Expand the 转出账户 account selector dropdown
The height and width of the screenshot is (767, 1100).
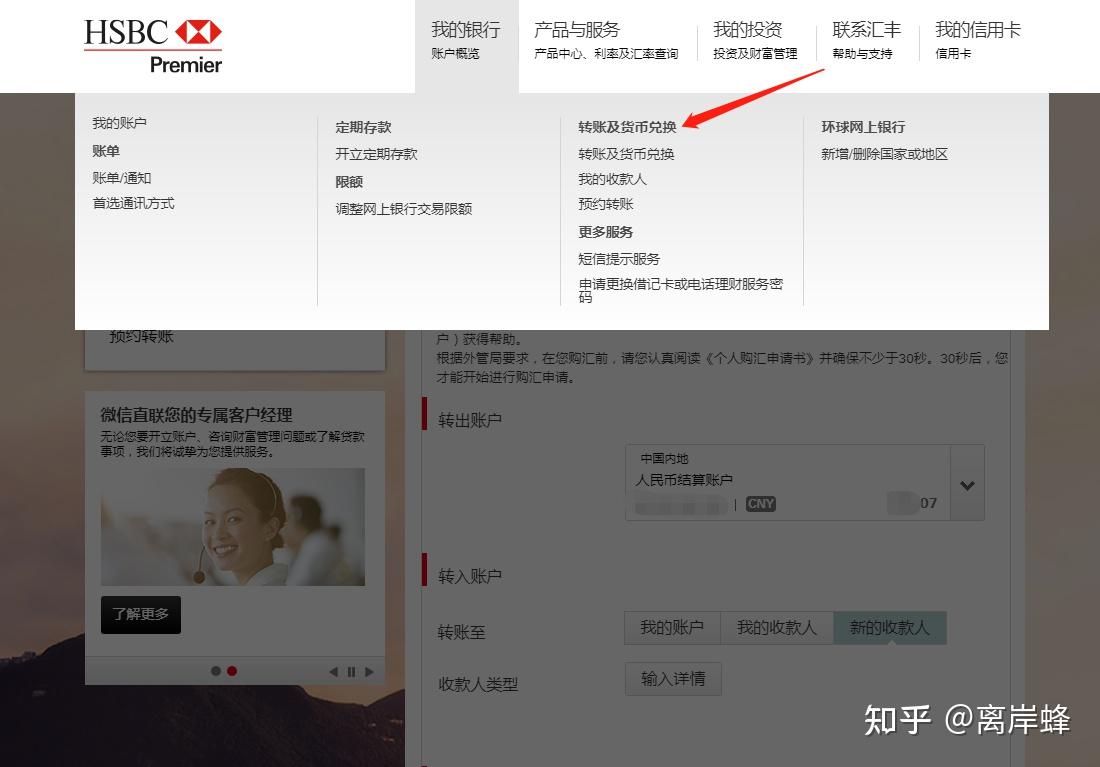click(x=966, y=483)
